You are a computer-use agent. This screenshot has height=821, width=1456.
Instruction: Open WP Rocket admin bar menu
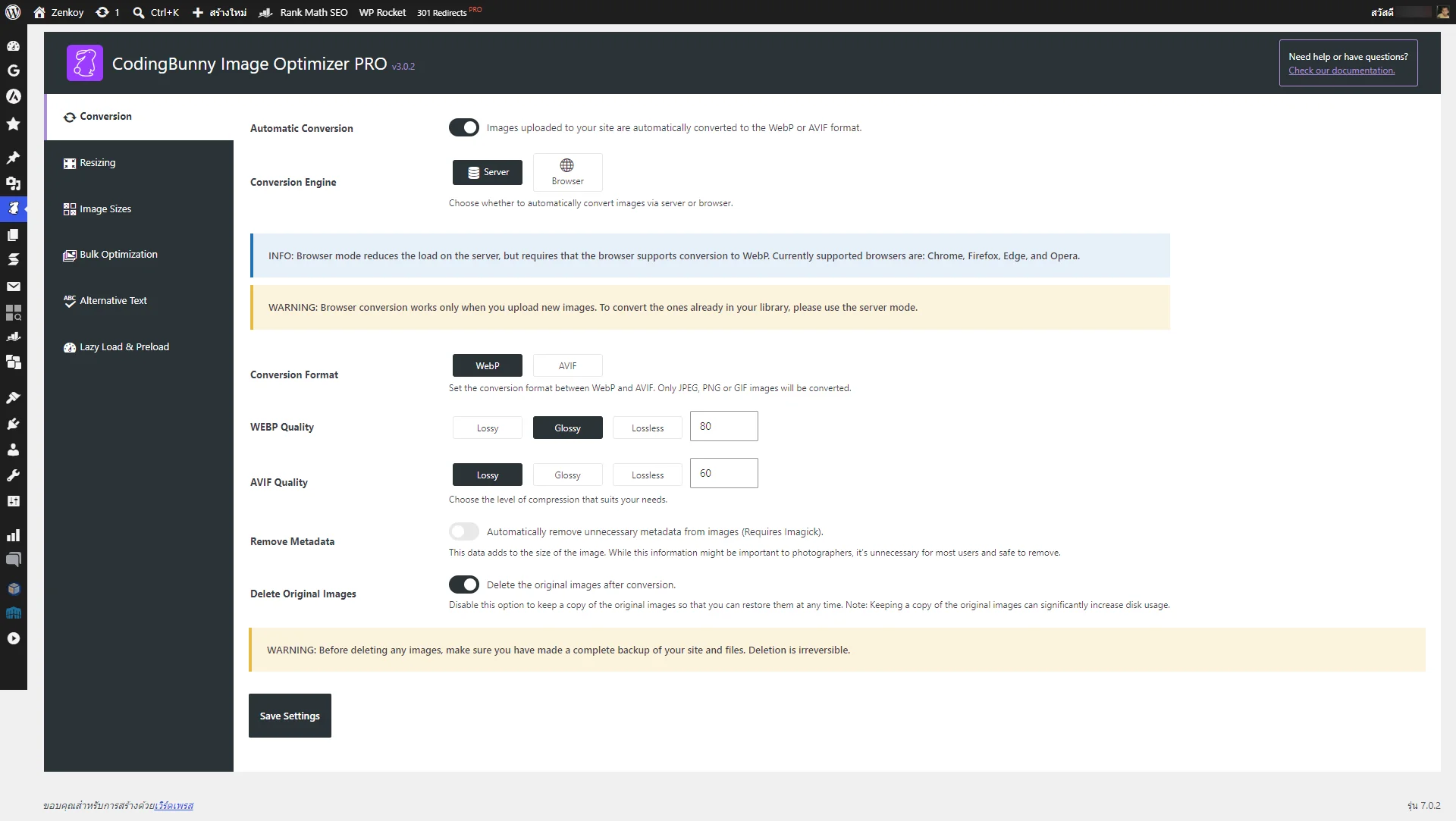click(x=382, y=12)
